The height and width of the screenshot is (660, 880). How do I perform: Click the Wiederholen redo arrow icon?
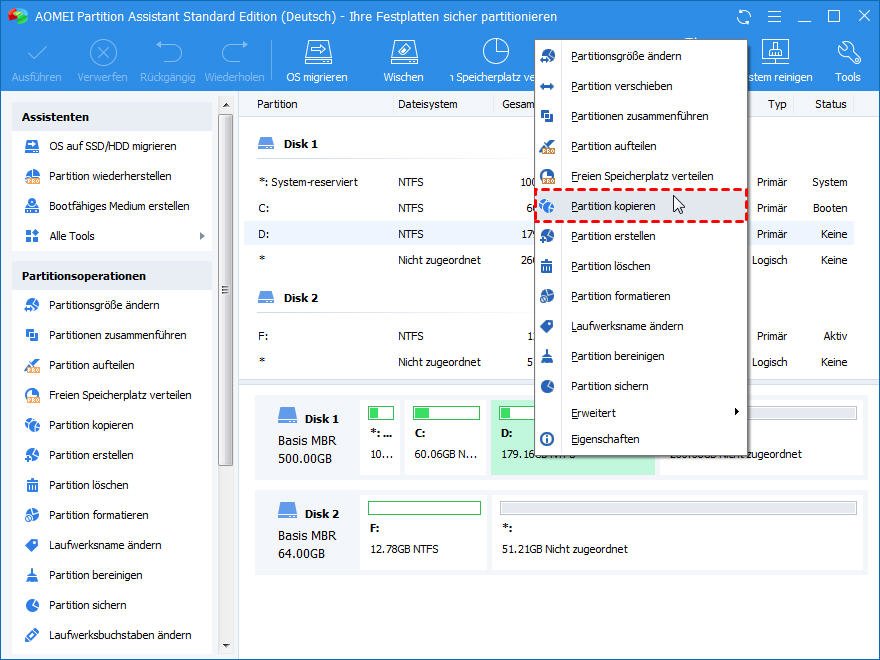(235, 53)
